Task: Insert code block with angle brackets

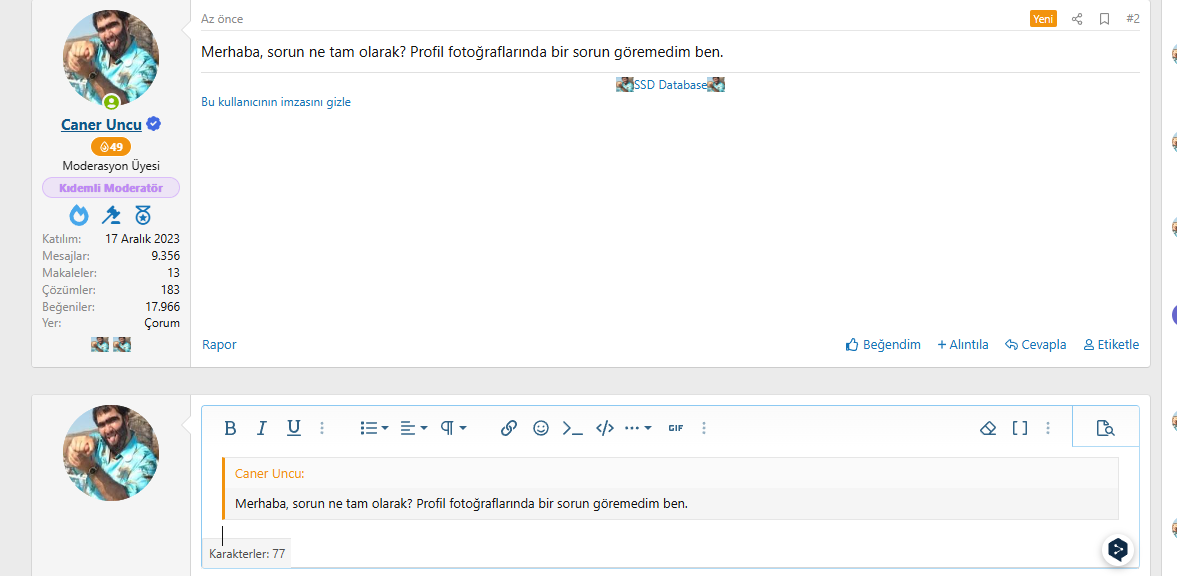Action: coord(605,428)
